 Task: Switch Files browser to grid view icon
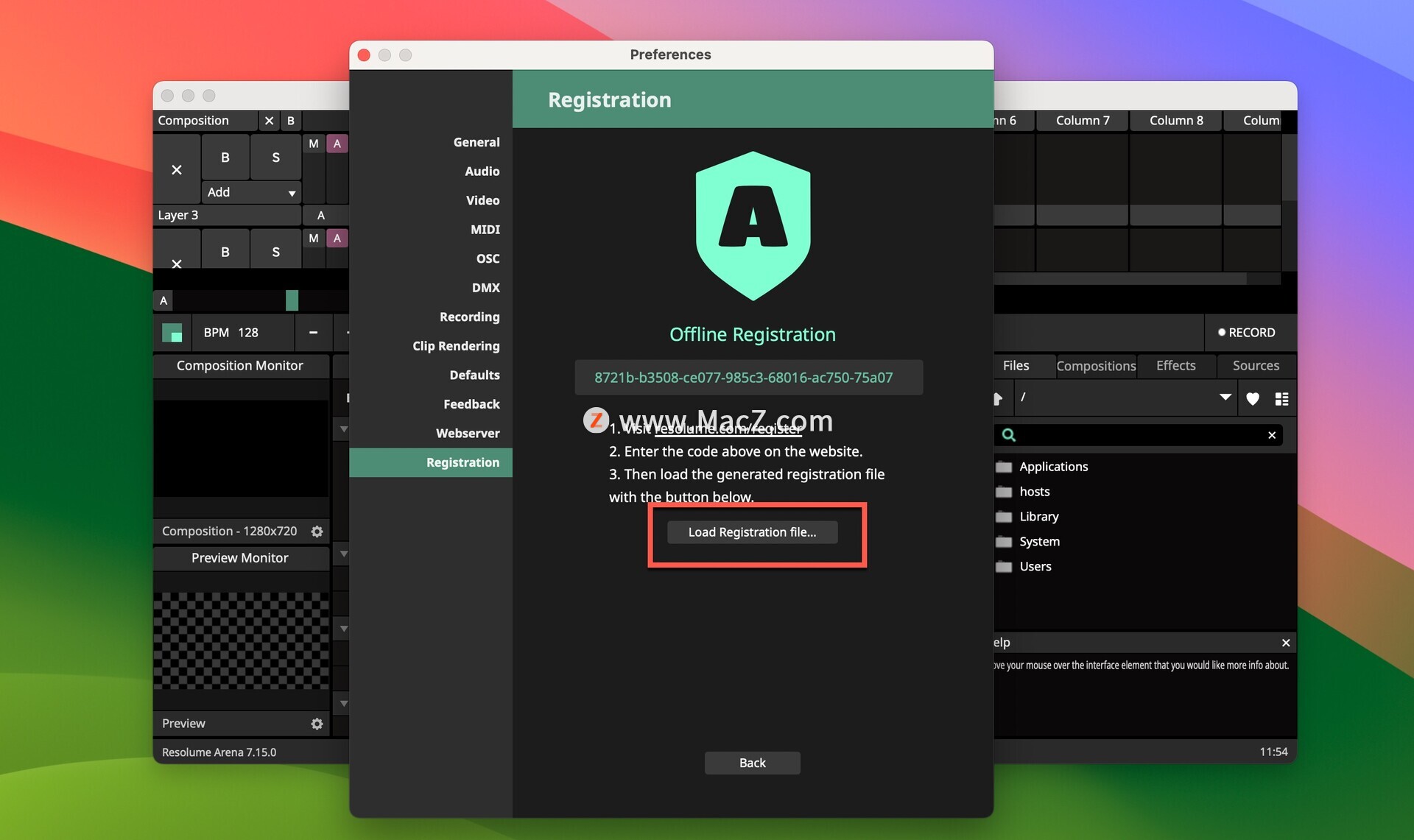1282,398
